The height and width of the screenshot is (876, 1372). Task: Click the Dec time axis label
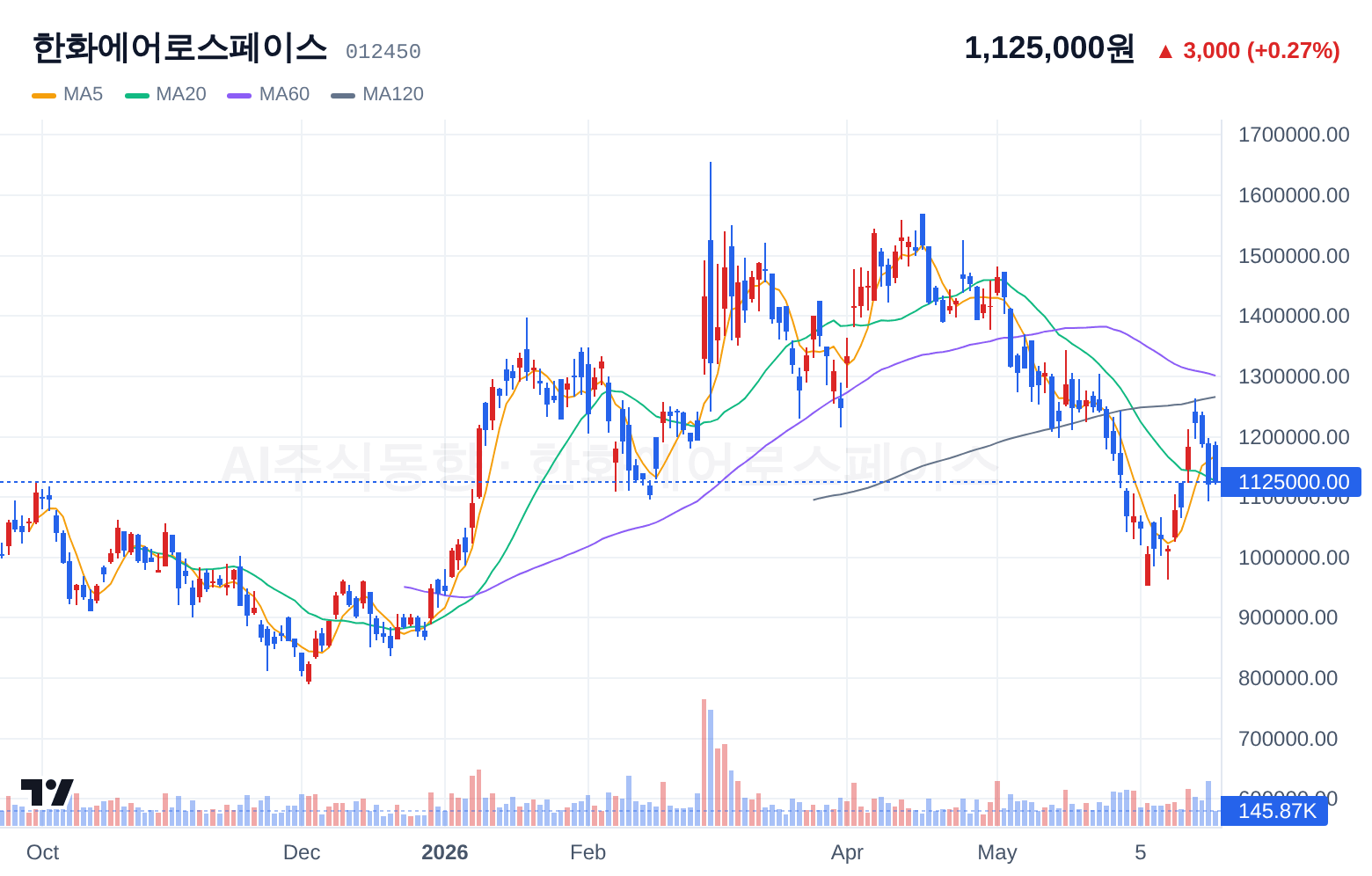(x=302, y=852)
